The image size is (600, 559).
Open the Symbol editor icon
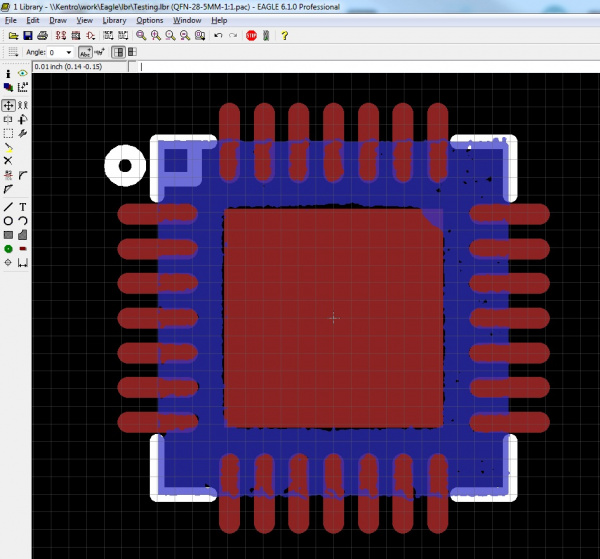tap(91, 36)
